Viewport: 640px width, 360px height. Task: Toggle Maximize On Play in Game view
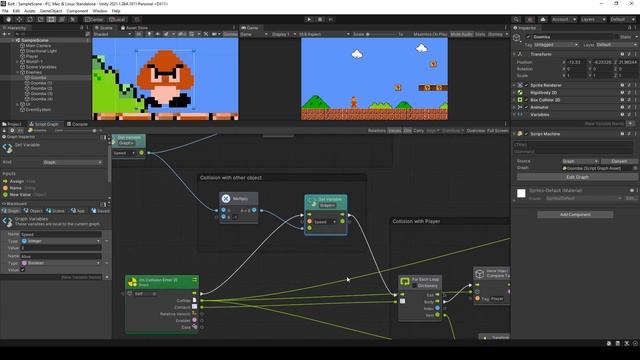pyautogui.click(x=430, y=34)
